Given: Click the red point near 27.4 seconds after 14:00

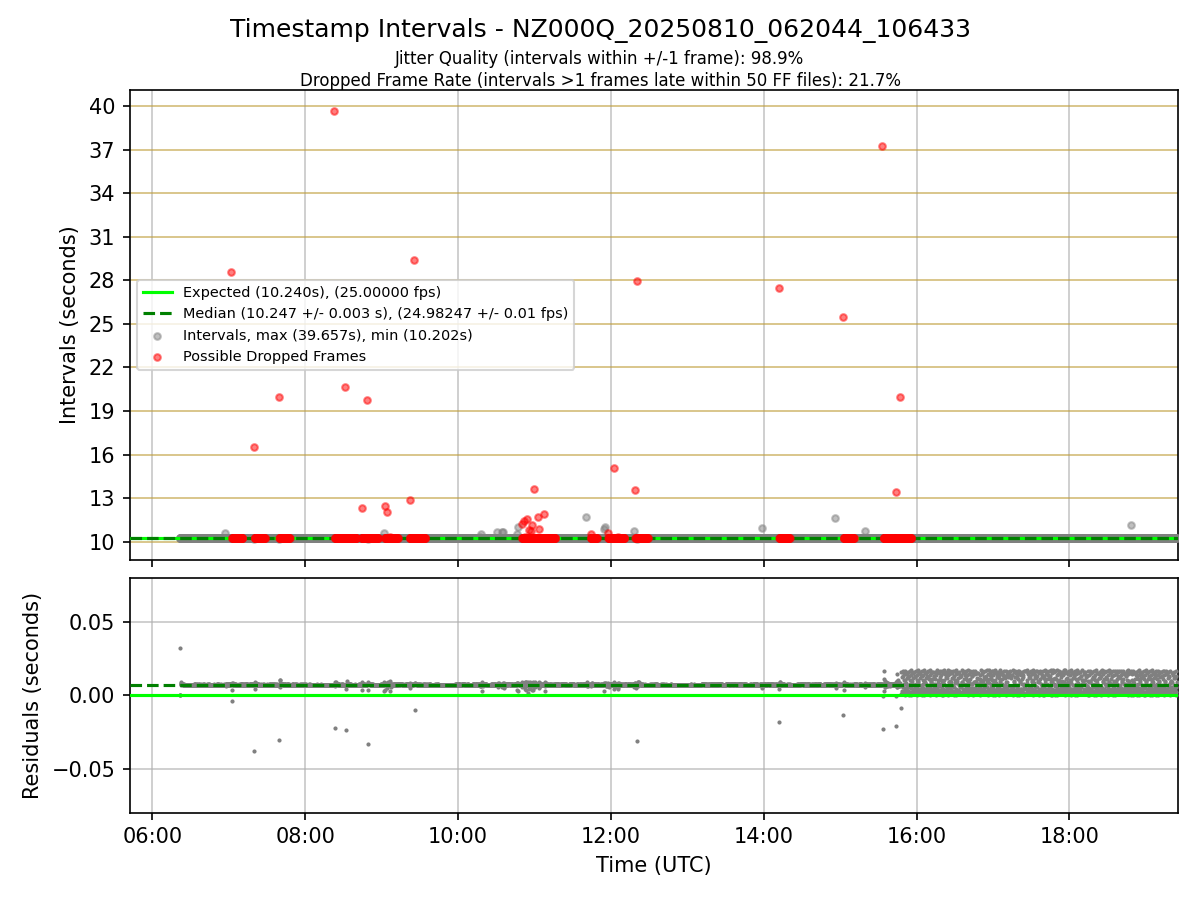Looking at the screenshot, I should coord(779,288).
